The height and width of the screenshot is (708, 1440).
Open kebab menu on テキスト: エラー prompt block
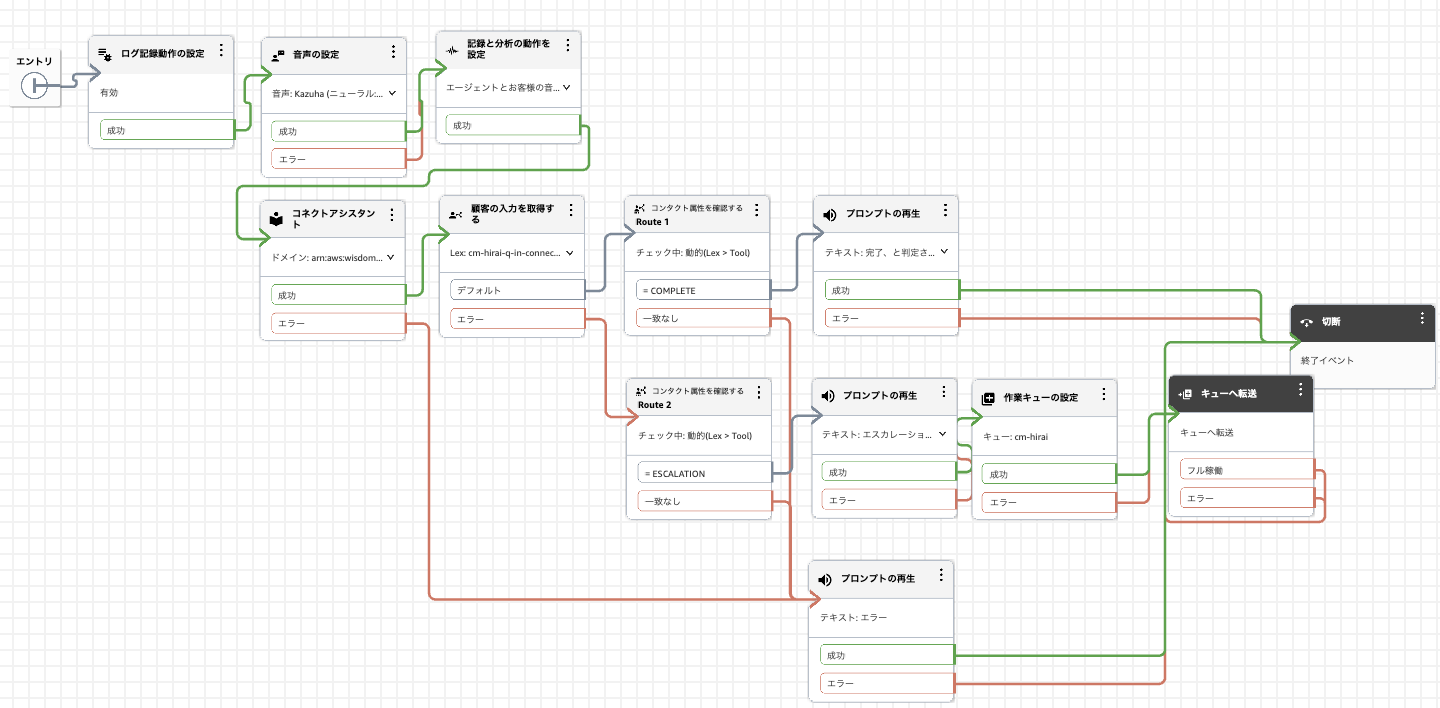[x=940, y=576]
